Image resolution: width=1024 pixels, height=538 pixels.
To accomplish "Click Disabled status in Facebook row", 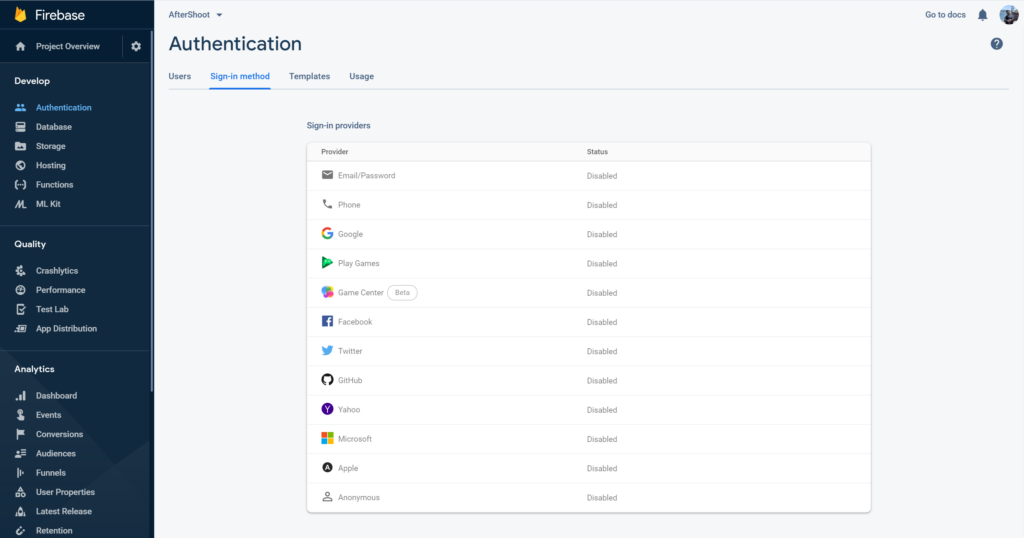I will coord(601,322).
